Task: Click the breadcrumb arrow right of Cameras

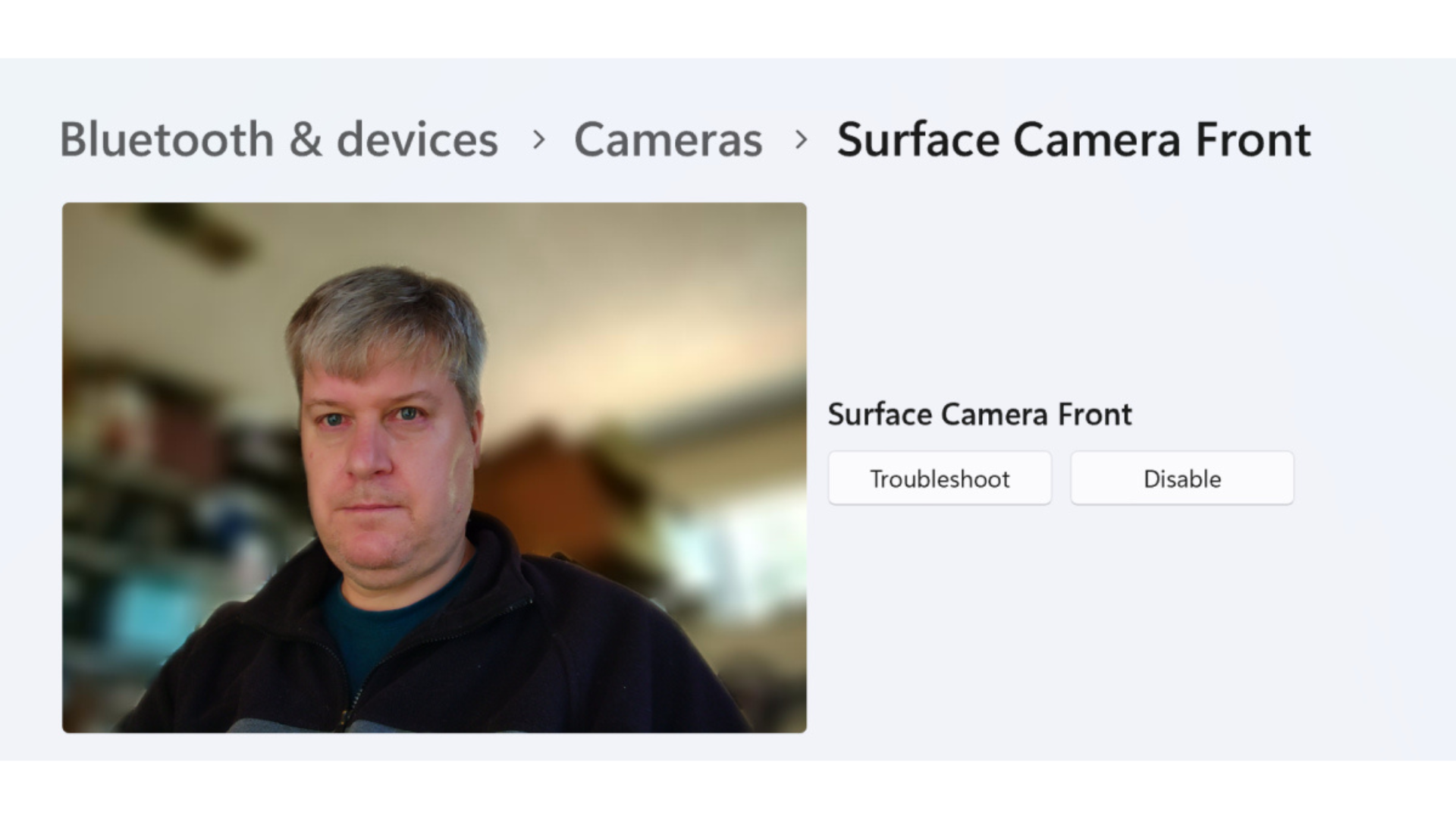Action: 801,140
